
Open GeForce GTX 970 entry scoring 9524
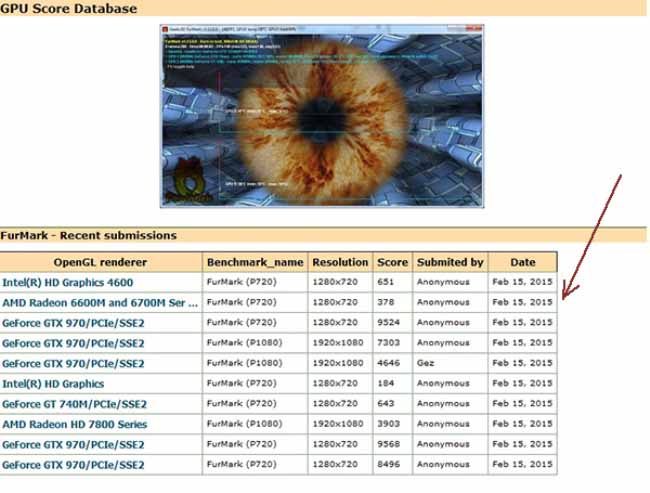[x=74, y=323]
